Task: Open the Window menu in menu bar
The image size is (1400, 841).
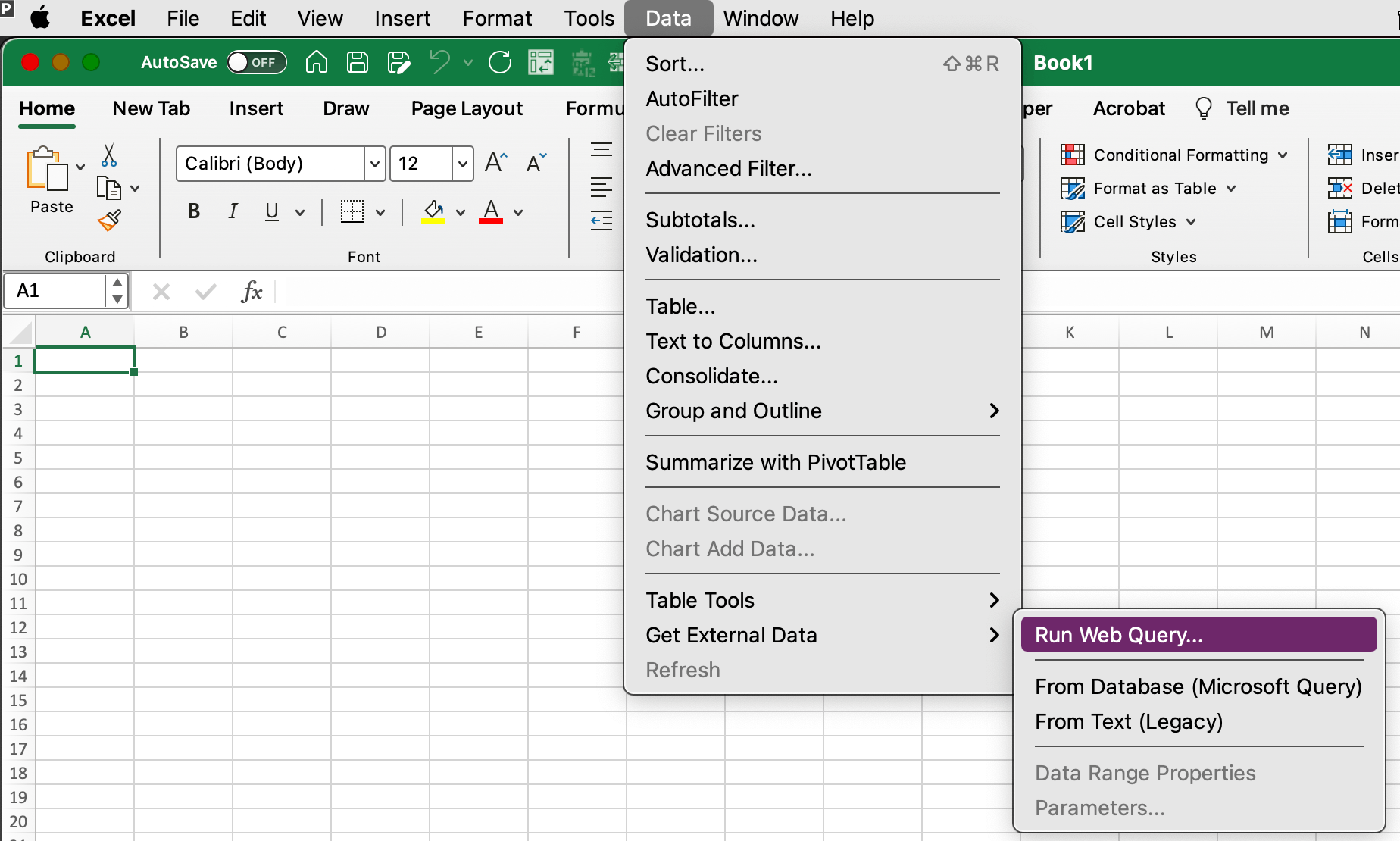Action: tap(761, 18)
